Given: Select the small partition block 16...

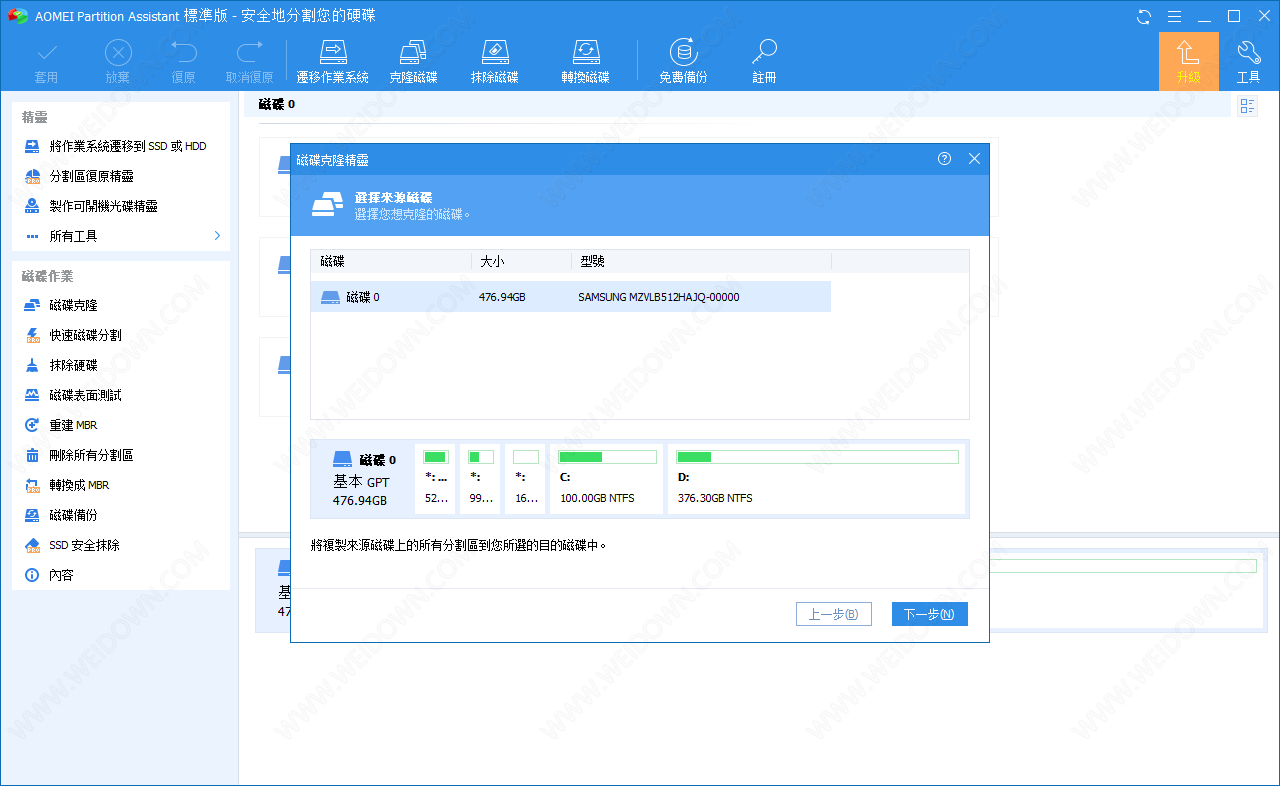Looking at the screenshot, I should click(526, 479).
